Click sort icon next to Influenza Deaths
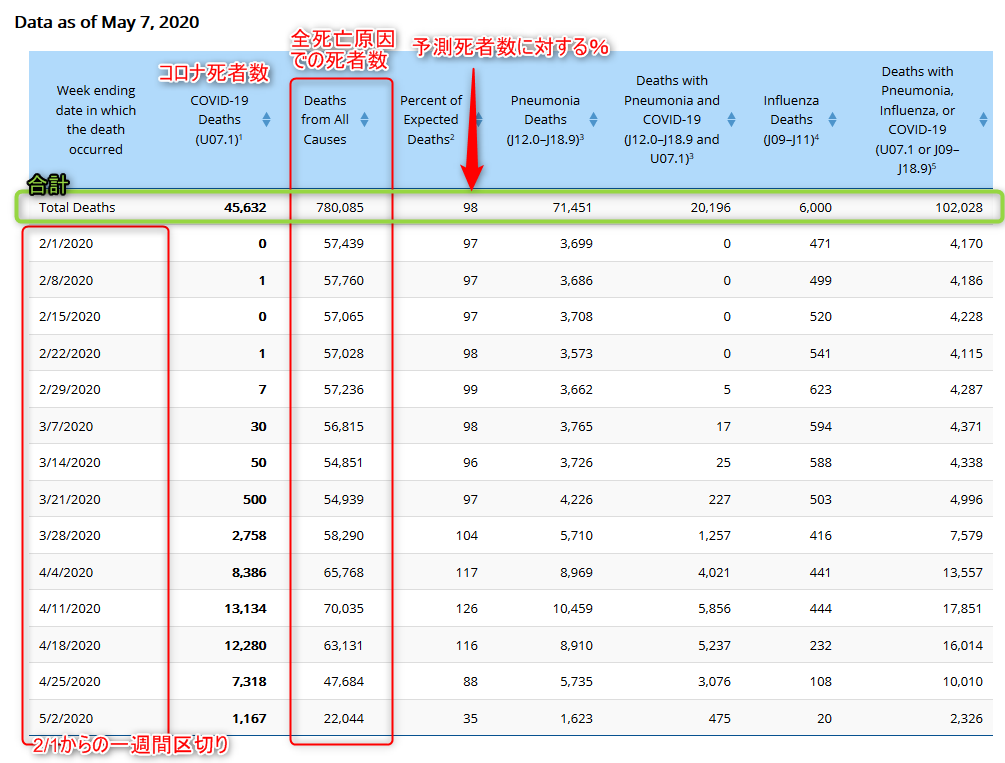1005x763 pixels. coord(833,120)
